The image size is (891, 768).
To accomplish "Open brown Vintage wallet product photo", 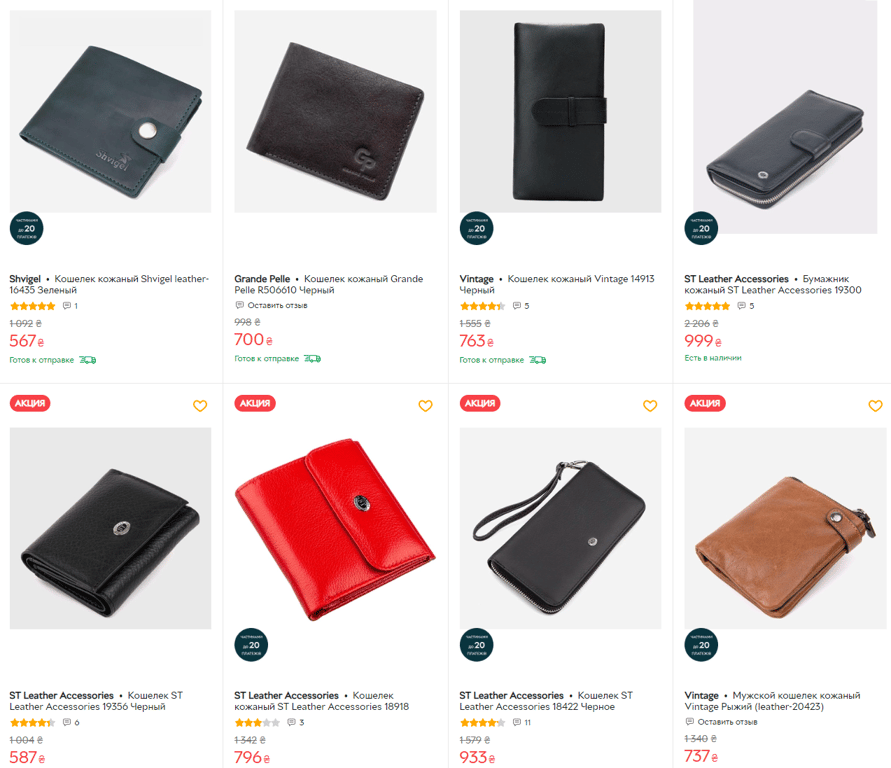I will pyautogui.click(x=785, y=529).
